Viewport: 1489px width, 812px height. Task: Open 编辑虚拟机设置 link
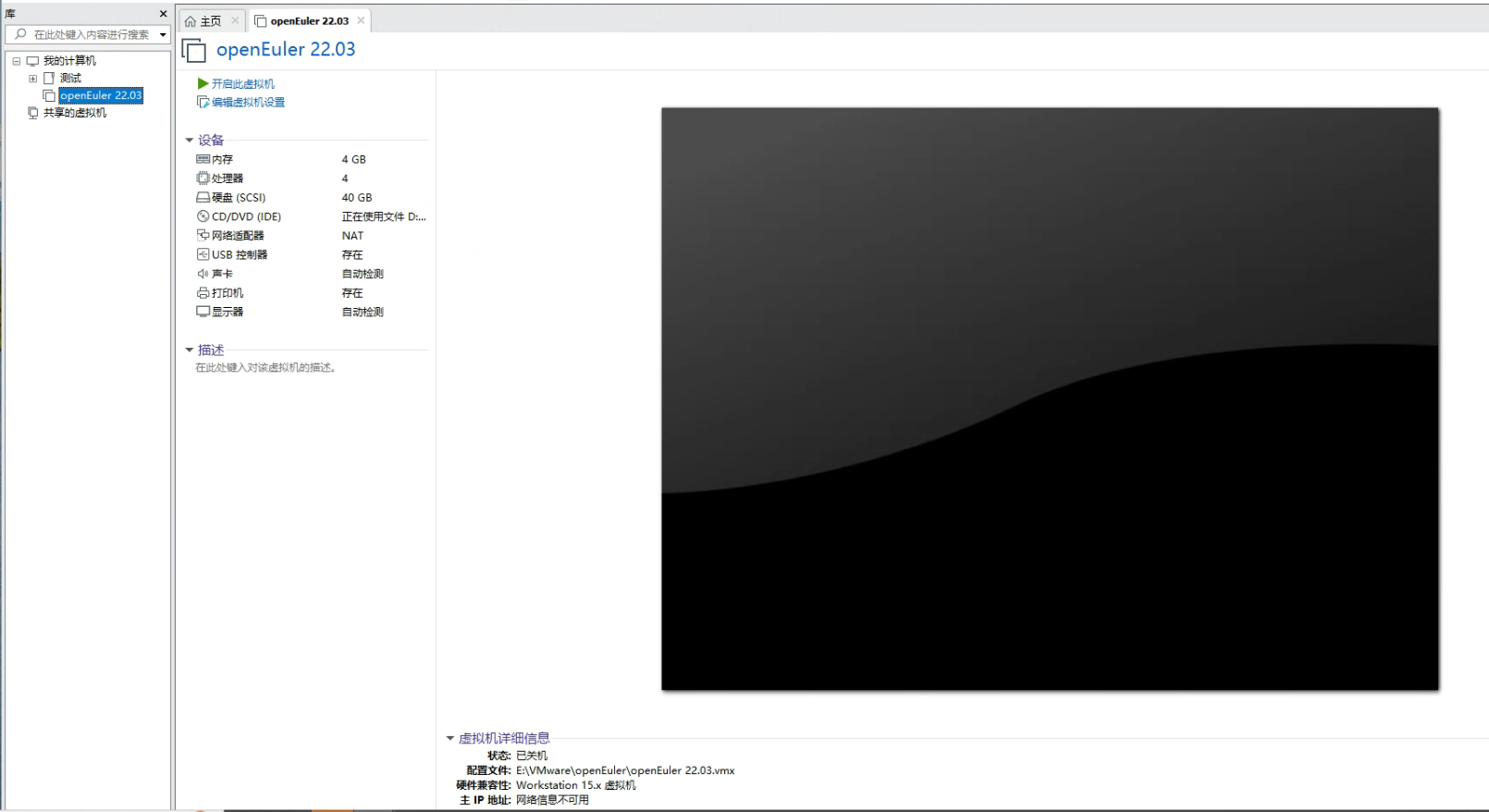[x=249, y=102]
